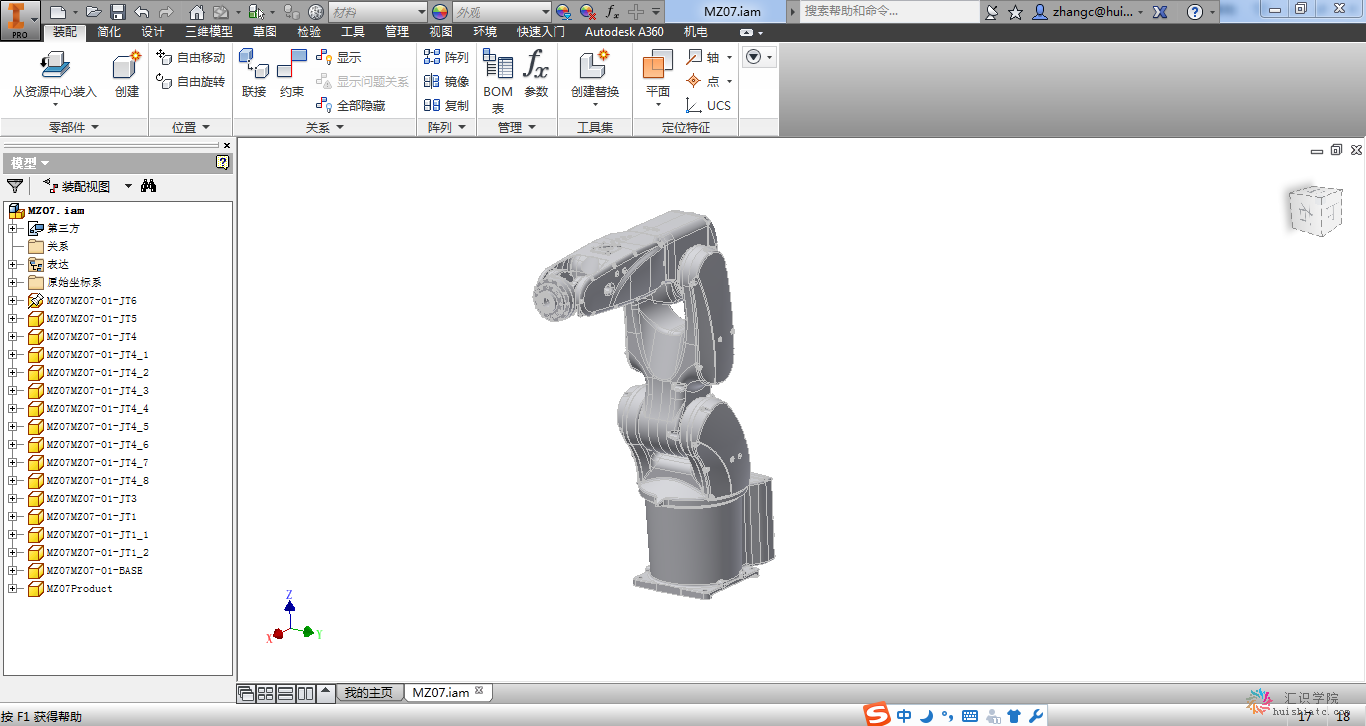1366x726 pixels.
Task: Click the 创建 create component icon
Action: coord(127,75)
